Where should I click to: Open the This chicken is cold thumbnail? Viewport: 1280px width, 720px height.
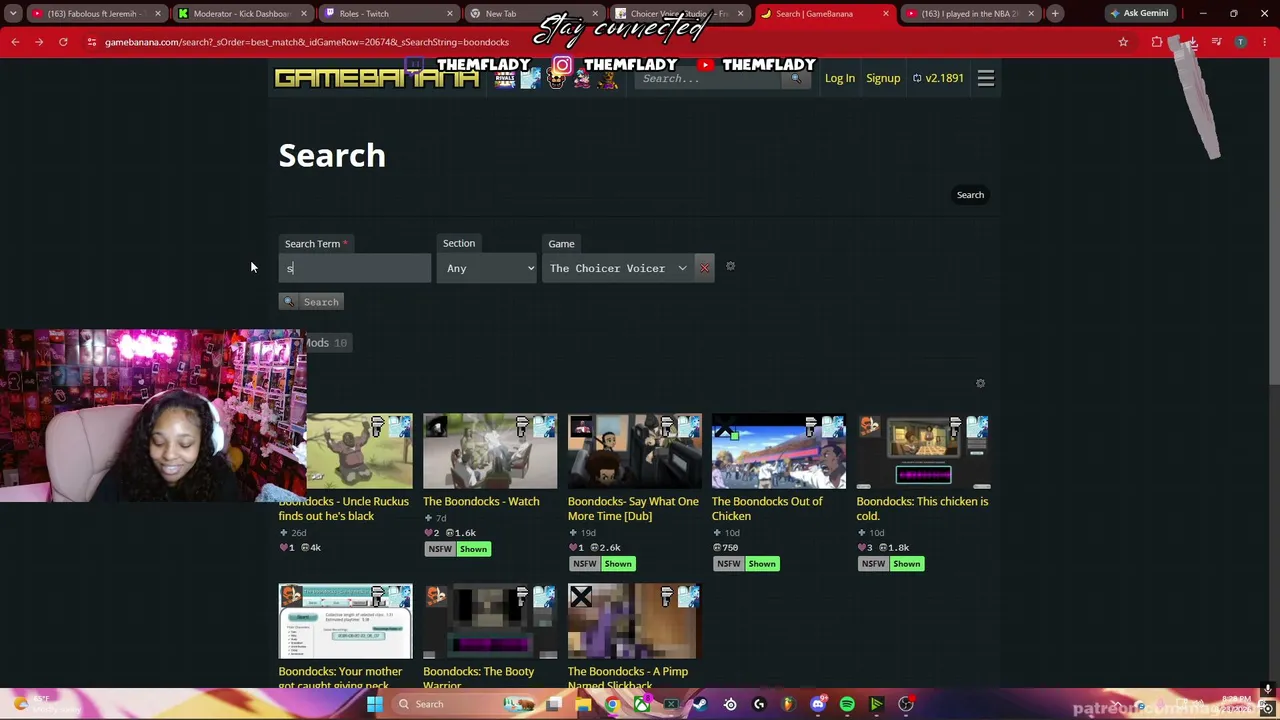(x=923, y=451)
